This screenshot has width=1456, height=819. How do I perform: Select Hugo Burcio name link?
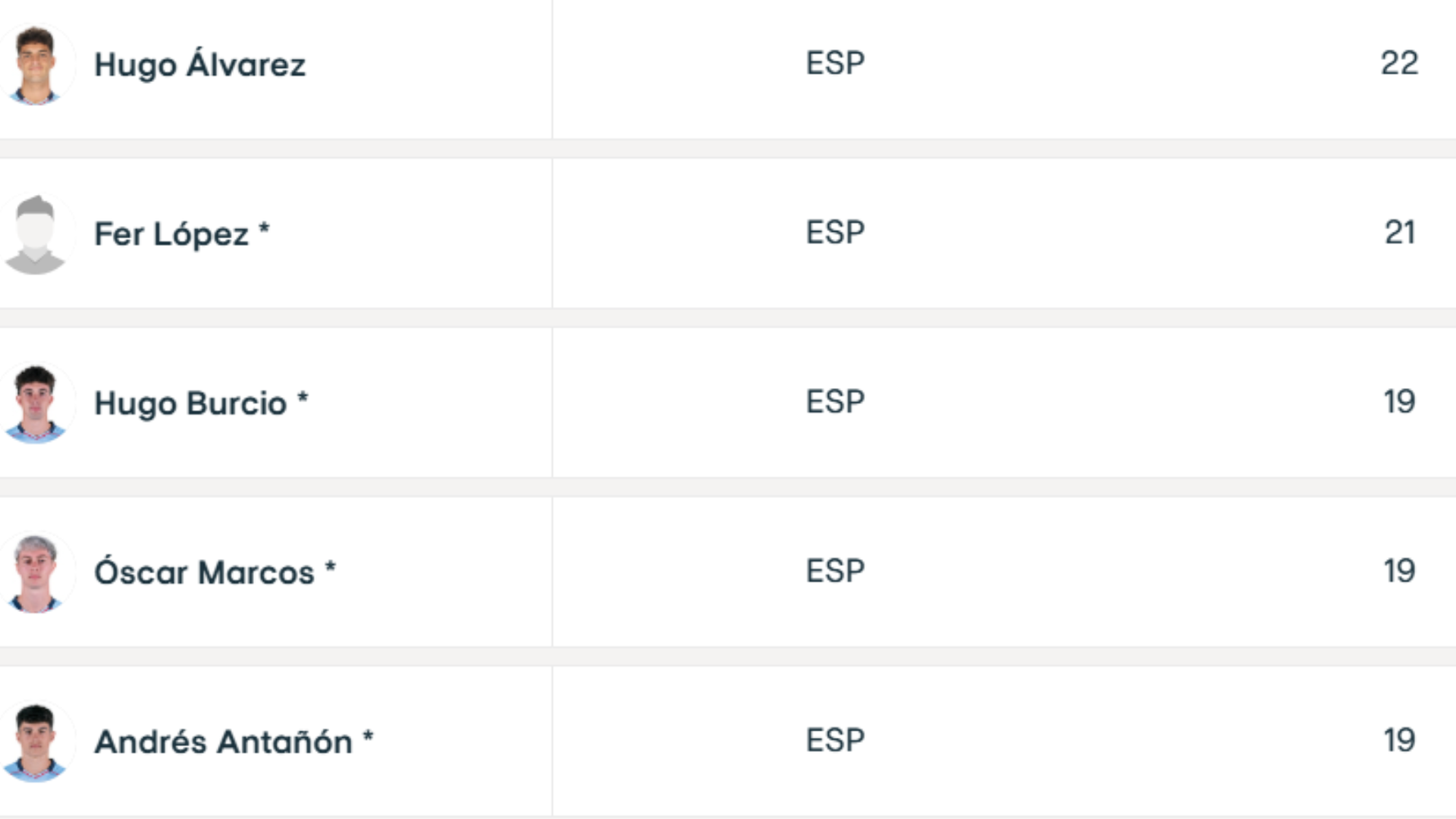tap(190, 403)
